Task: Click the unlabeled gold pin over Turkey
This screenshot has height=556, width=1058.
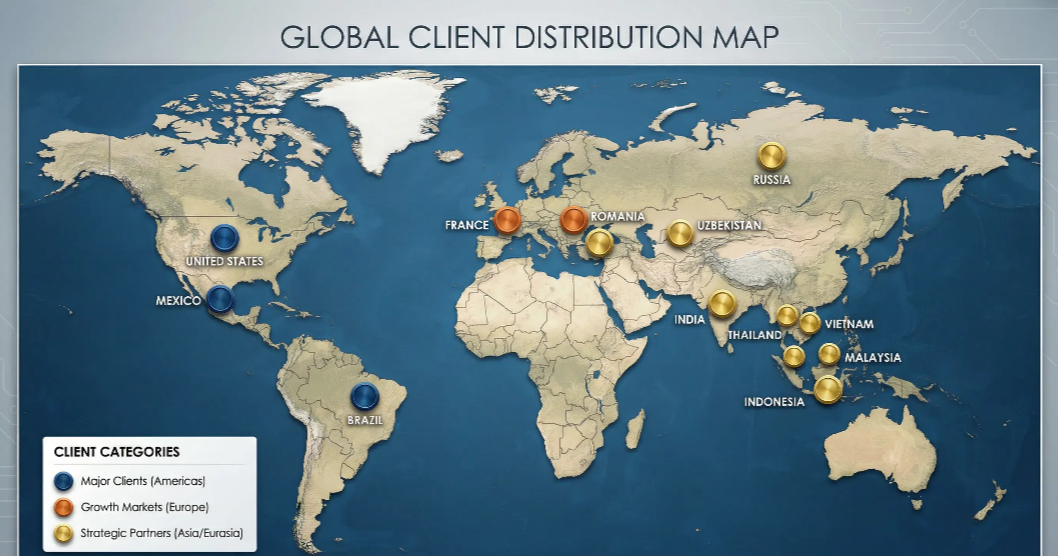Action: point(599,242)
